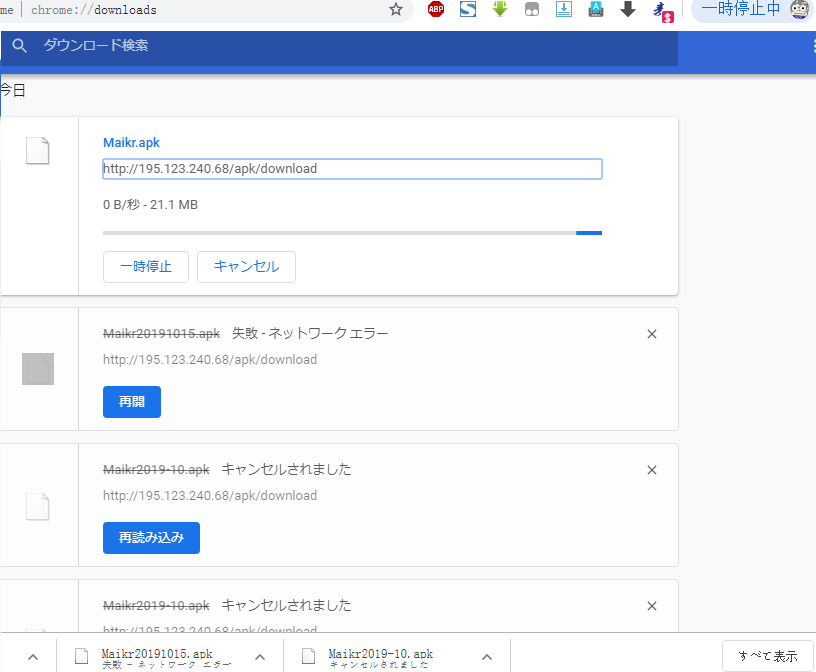Show all downloads with すべて表示
The width and height of the screenshot is (816, 672).
tap(768, 656)
